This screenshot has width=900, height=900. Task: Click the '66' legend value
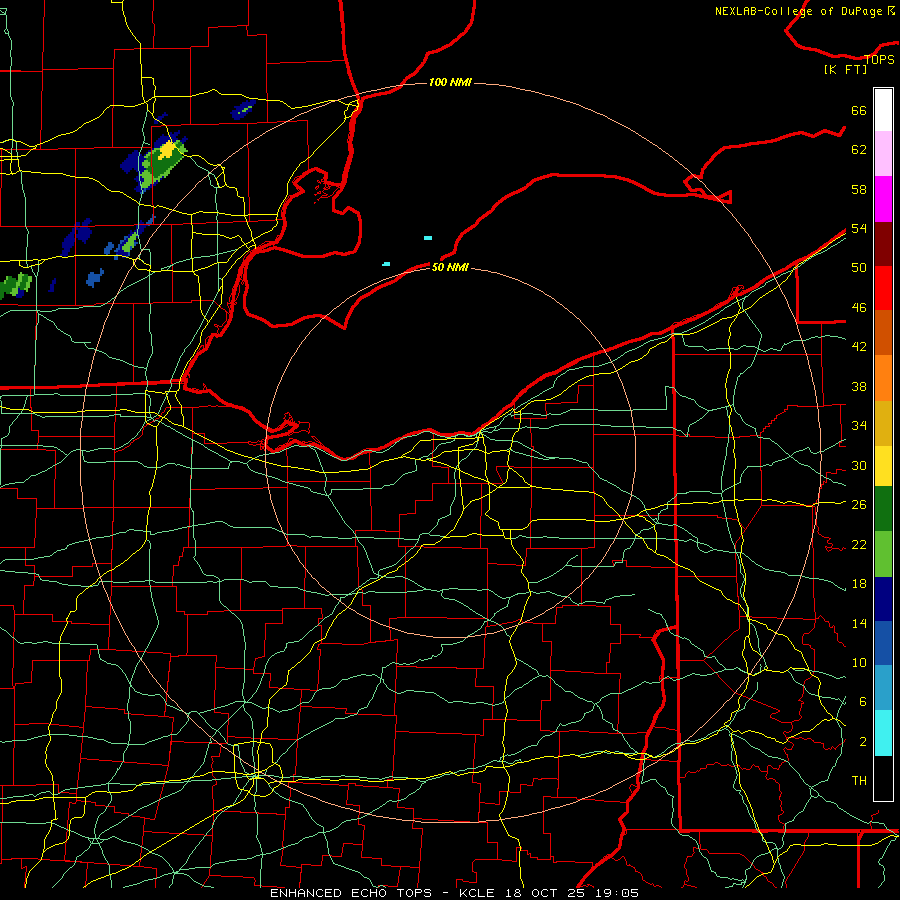tap(859, 110)
